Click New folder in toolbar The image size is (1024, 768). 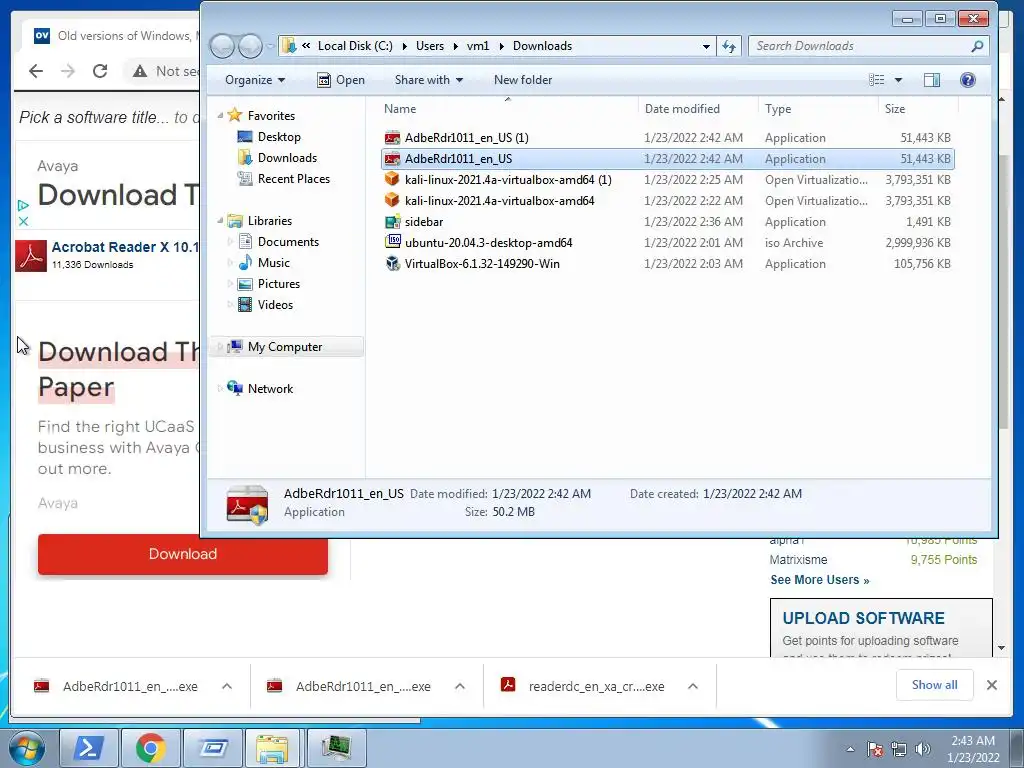(522, 80)
